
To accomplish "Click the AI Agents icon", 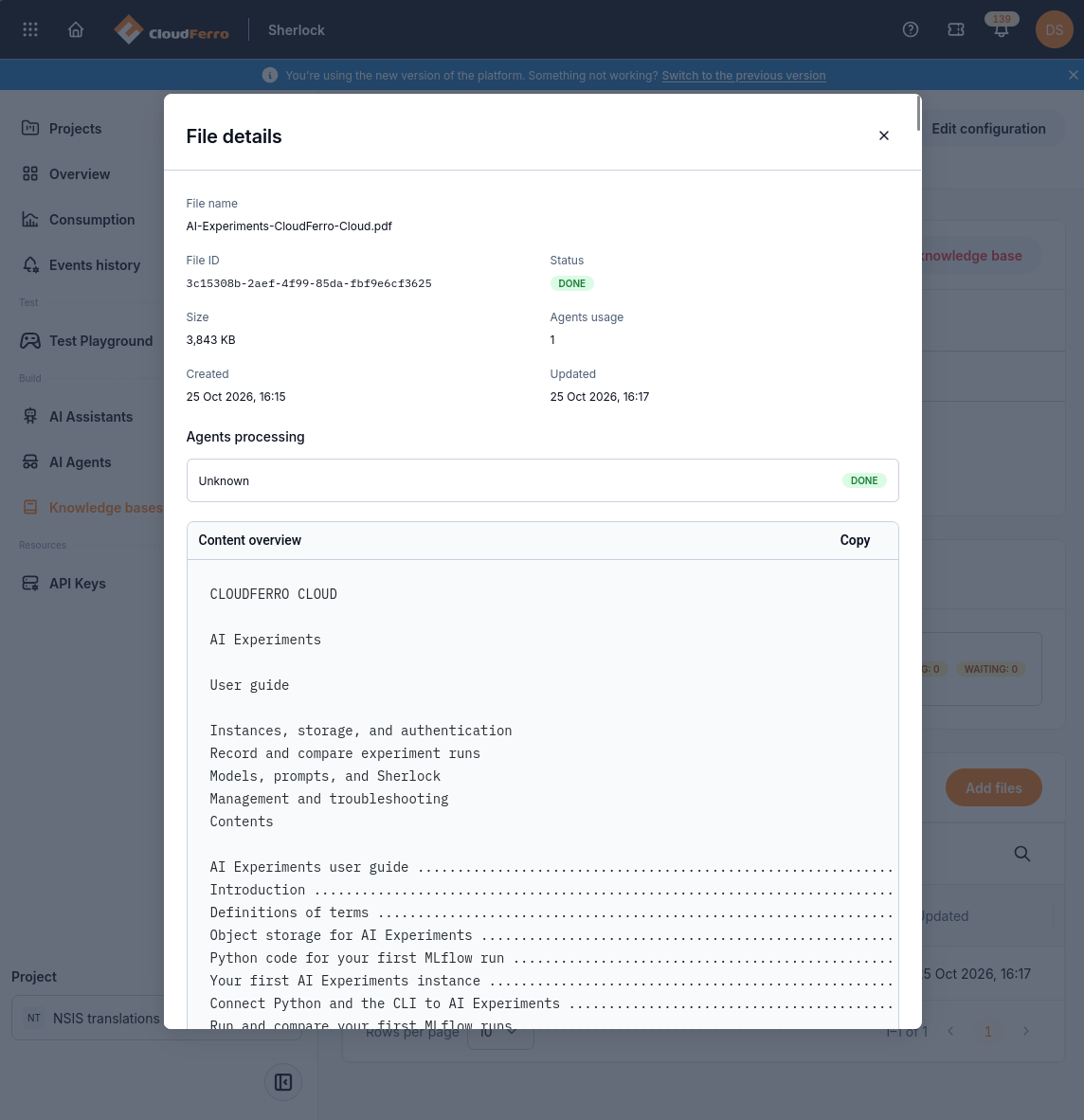I will coord(30,462).
